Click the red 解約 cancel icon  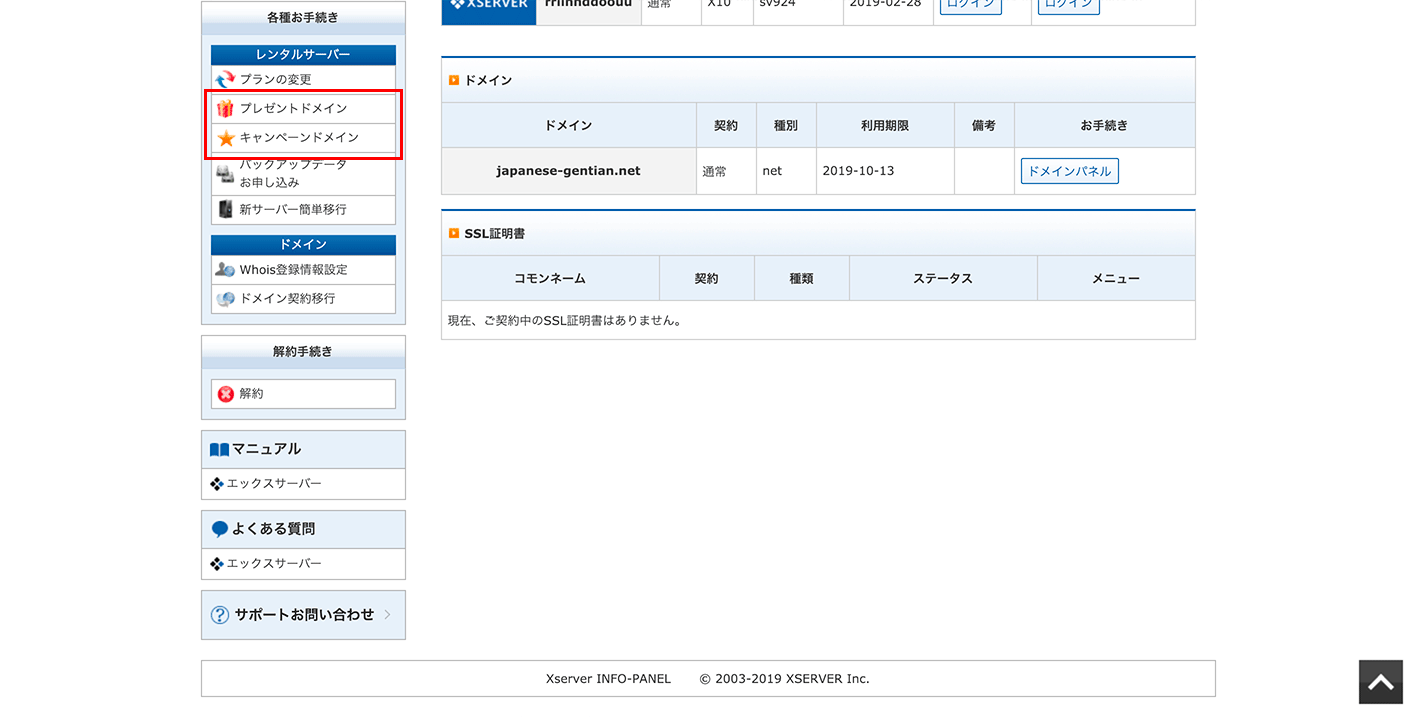[x=226, y=394]
